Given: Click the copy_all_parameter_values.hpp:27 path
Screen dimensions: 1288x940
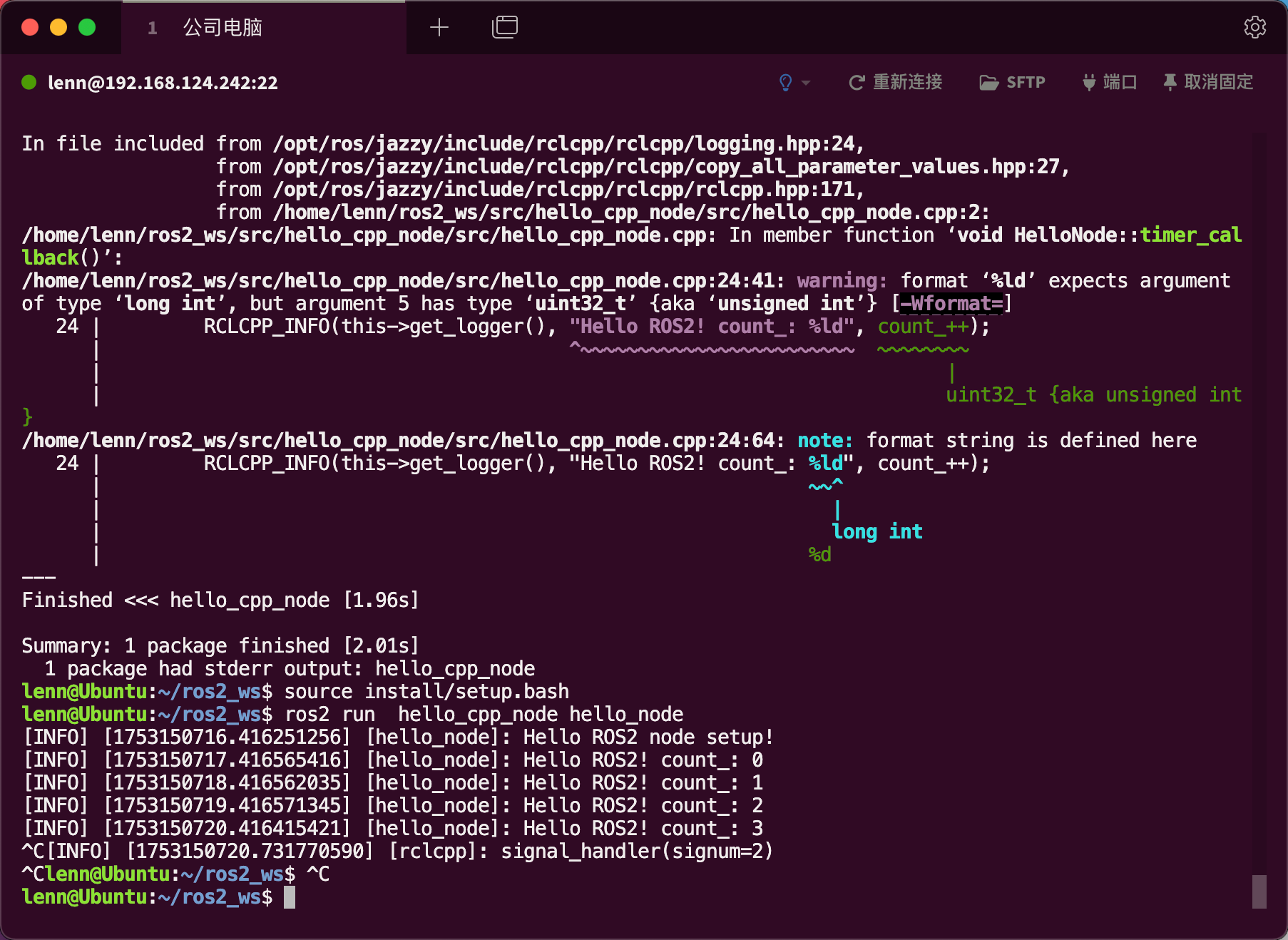Looking at the screenshot, I should pos(672,167).
